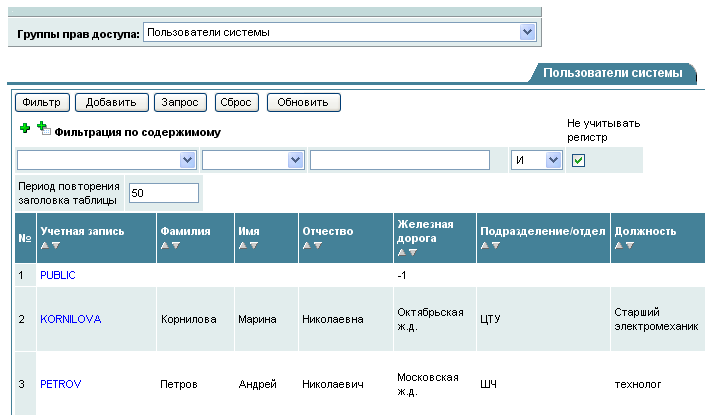Sort Подразделение/отдел column descending
The image size is (705, 415).
click(x=495, y=245)
